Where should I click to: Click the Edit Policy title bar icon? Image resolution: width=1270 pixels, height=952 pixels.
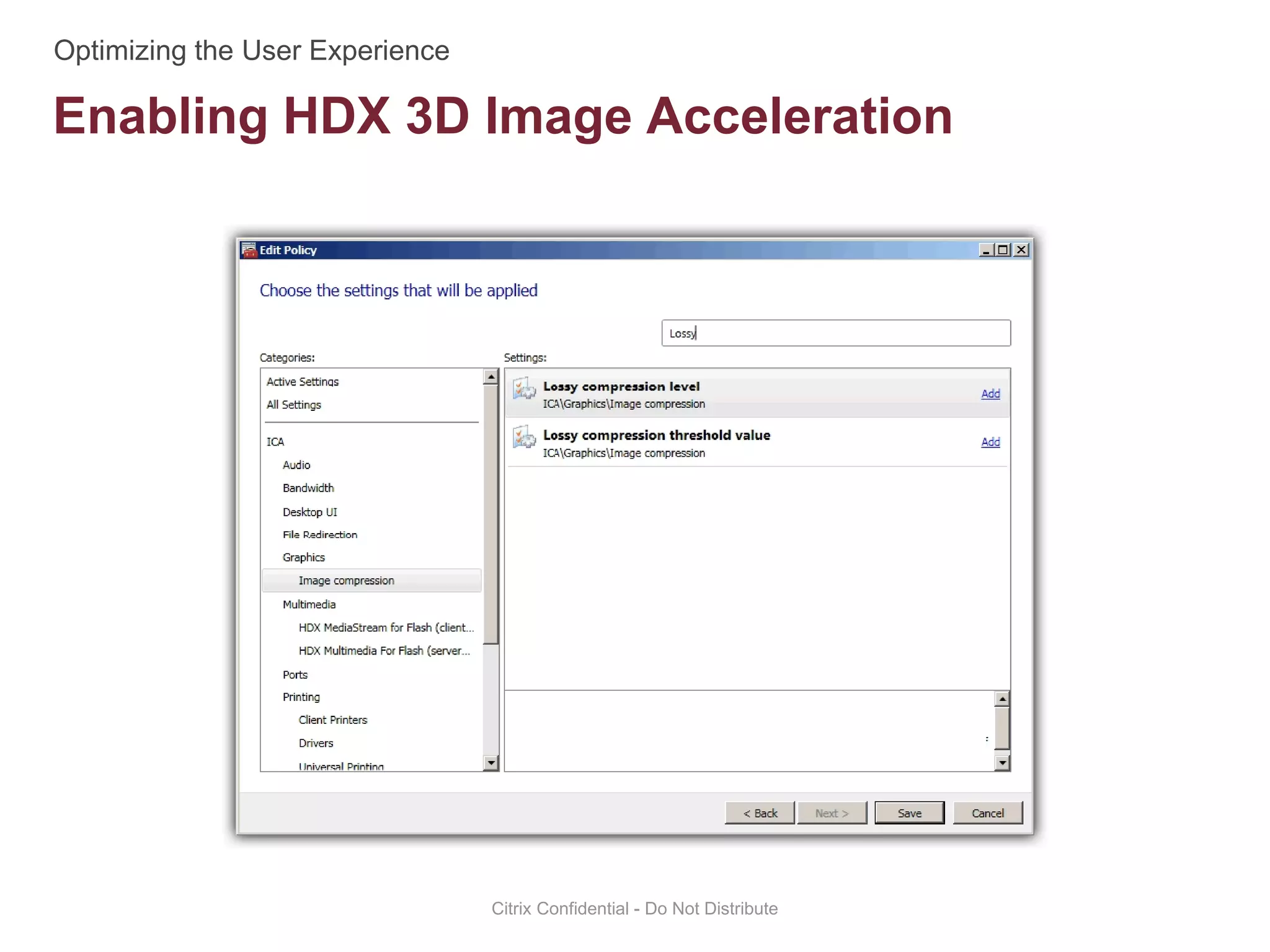(249, 250)
